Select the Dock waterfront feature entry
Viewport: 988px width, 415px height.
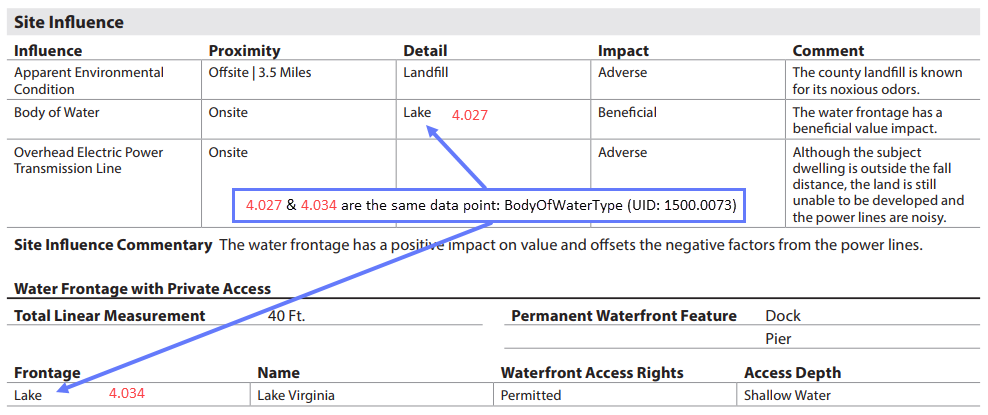tap(783, 316)
